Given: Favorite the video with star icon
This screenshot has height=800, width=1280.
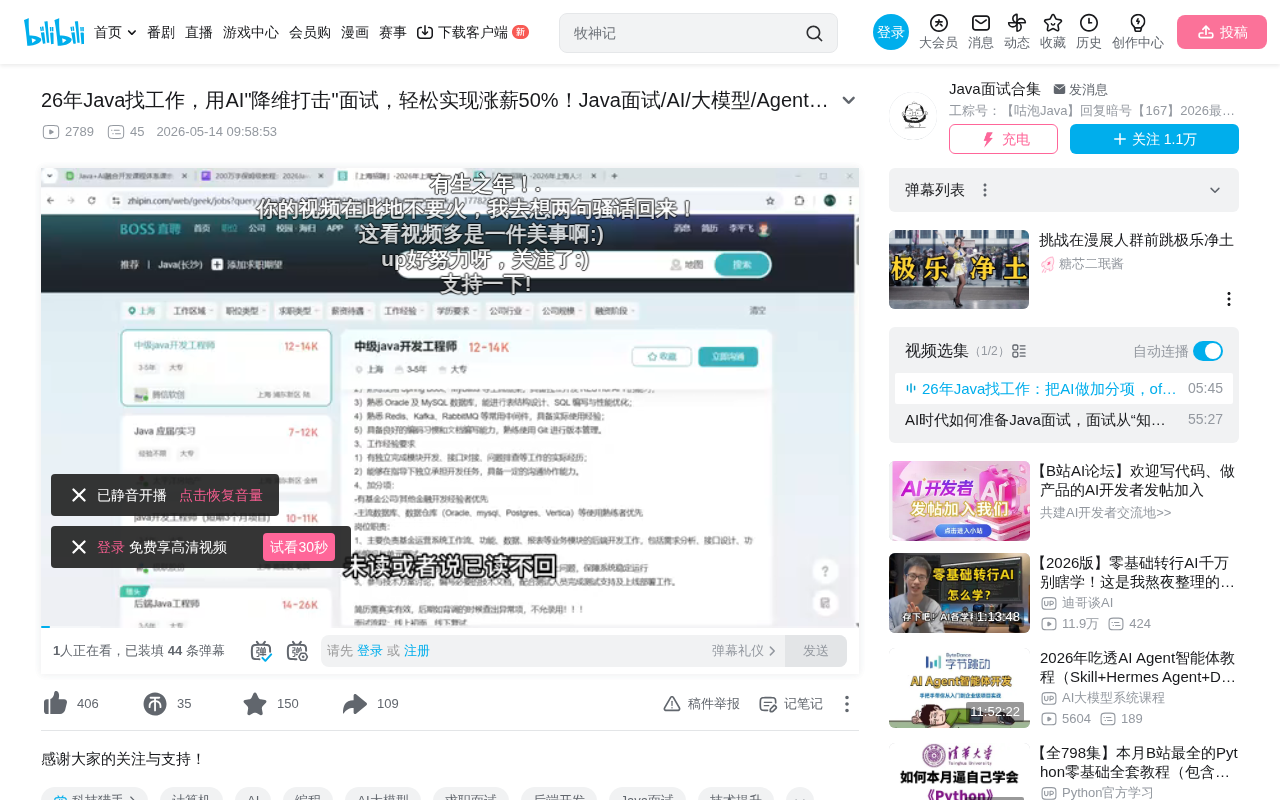Looking at the screenshot, I should 255,704.
